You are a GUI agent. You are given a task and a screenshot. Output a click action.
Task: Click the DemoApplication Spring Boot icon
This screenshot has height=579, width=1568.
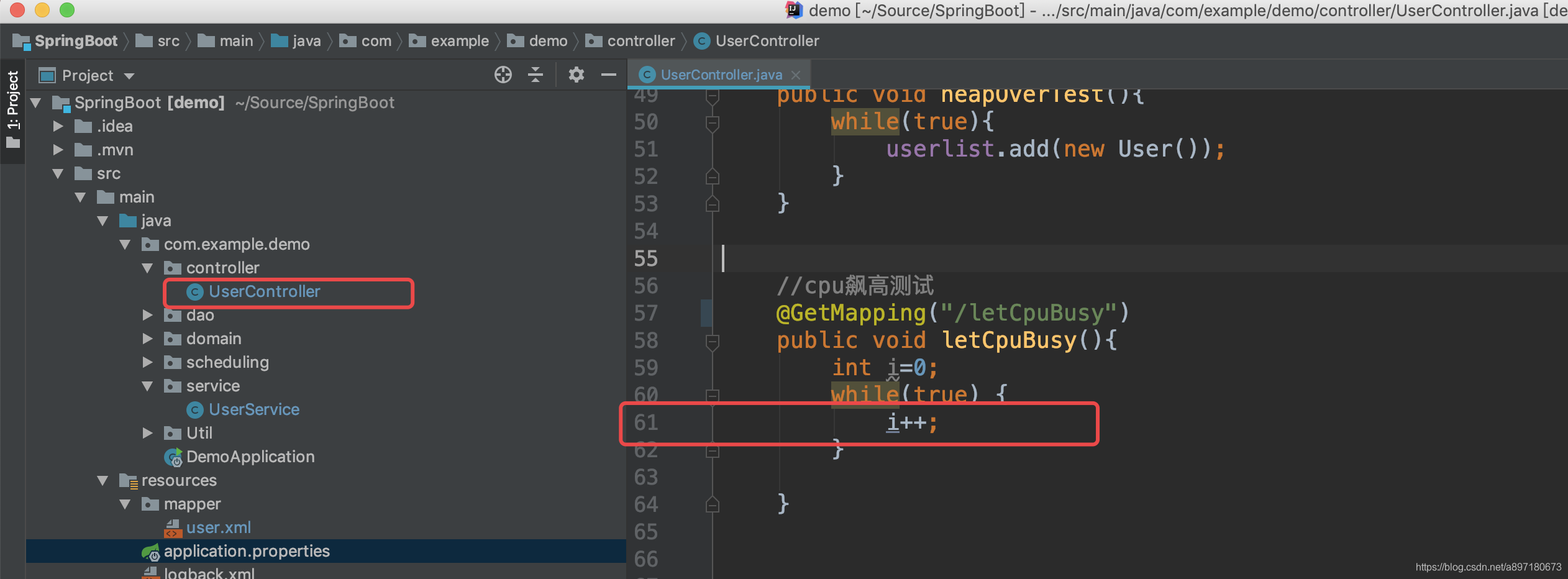point(173,457)
